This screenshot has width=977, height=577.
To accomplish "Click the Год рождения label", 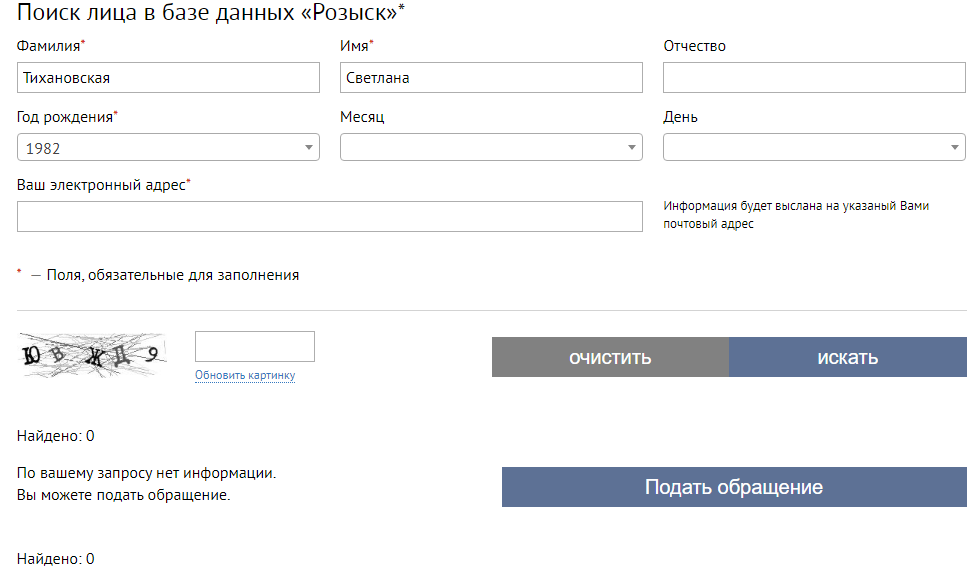I will point(64,117).
